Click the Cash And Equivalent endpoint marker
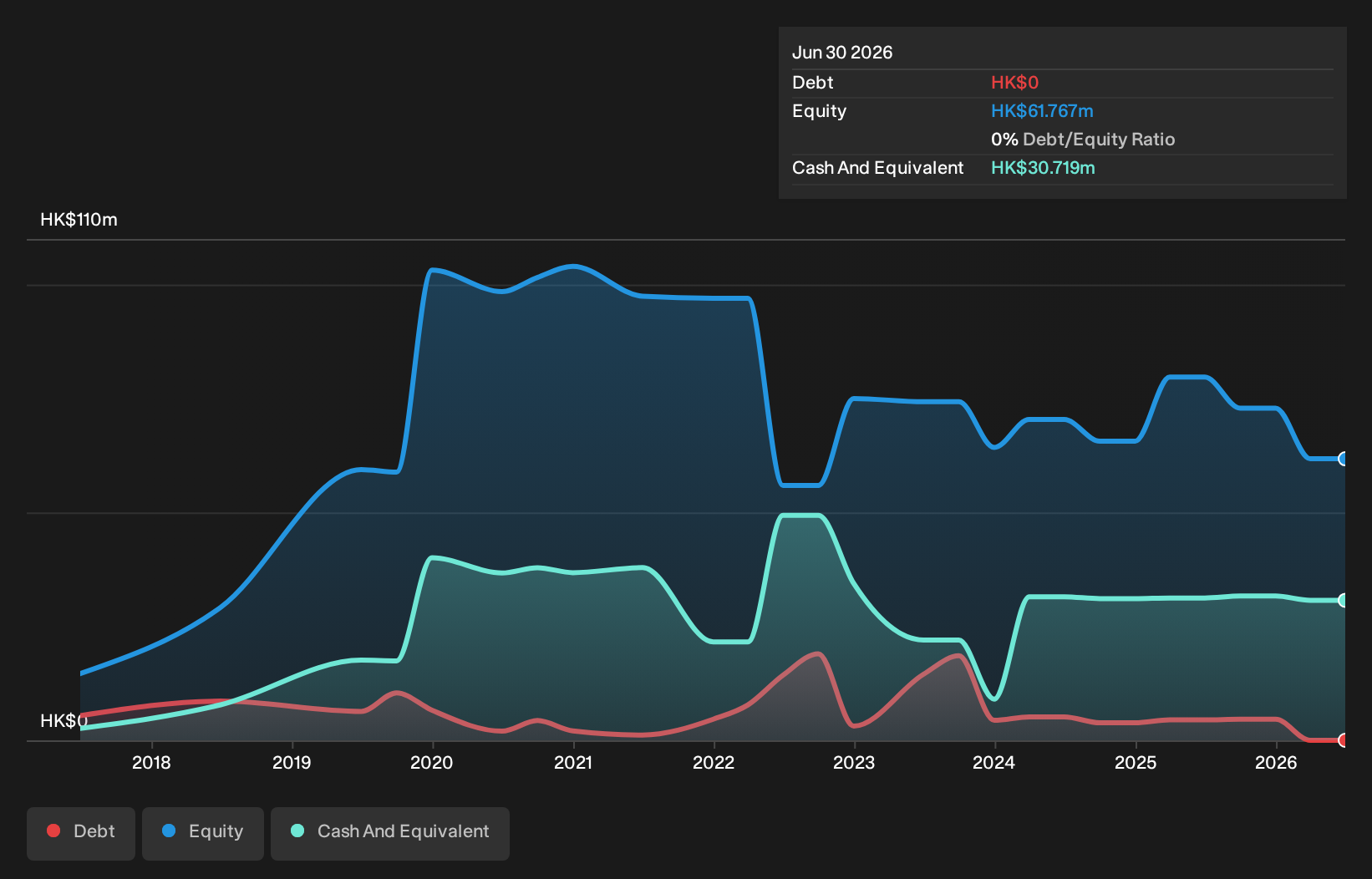The image size is (1372, 879). pyautogui.click(x=1344, y=600)
